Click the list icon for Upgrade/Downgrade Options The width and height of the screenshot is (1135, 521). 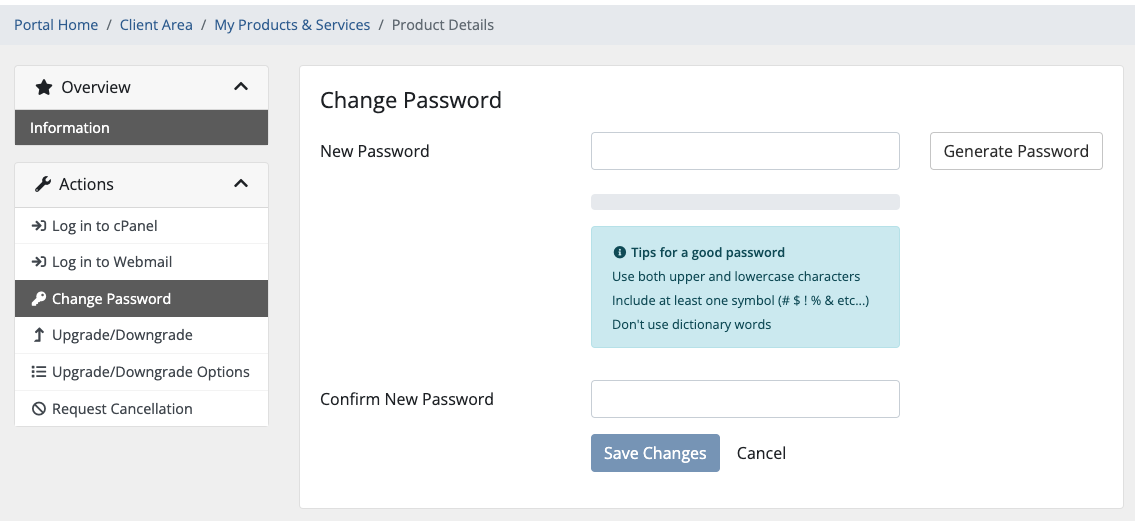[x=38, y=372]
